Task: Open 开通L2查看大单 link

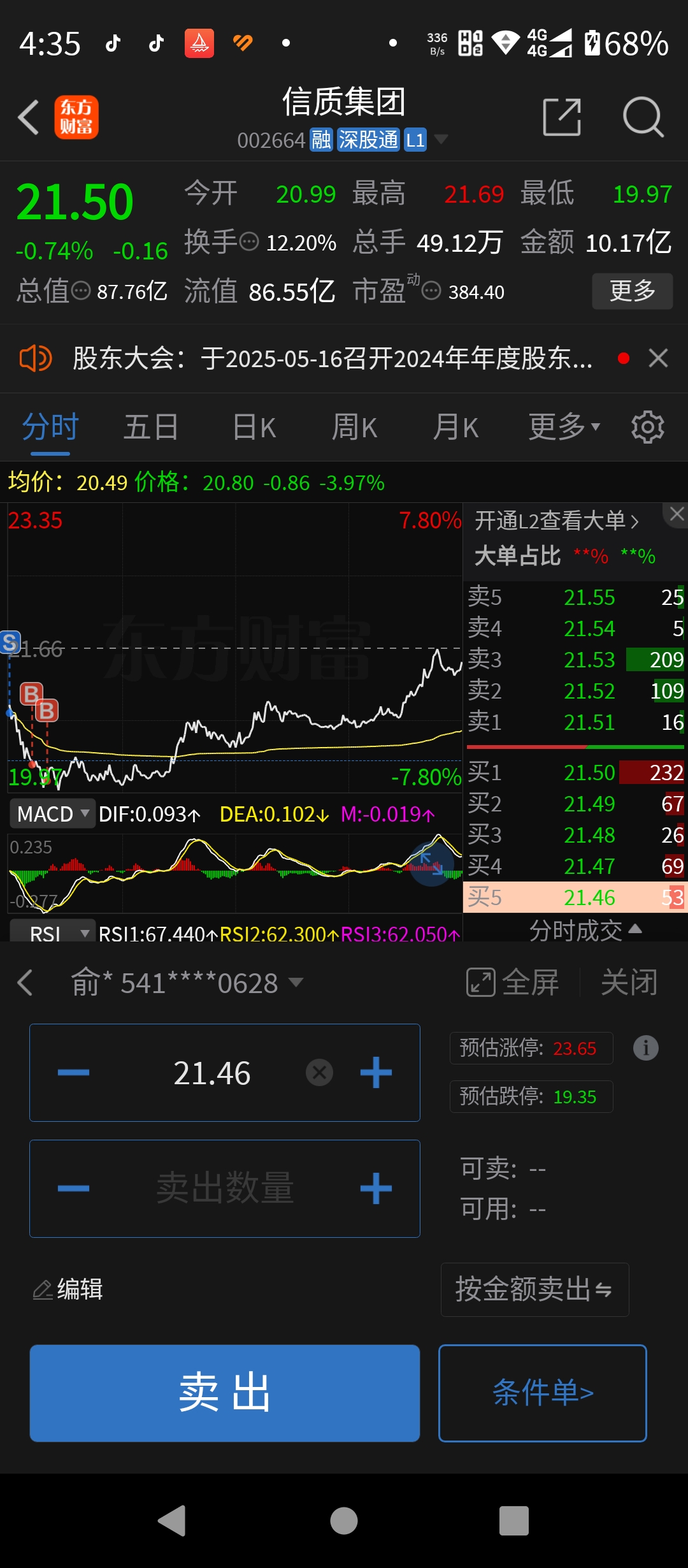Action: pos(557,521)
